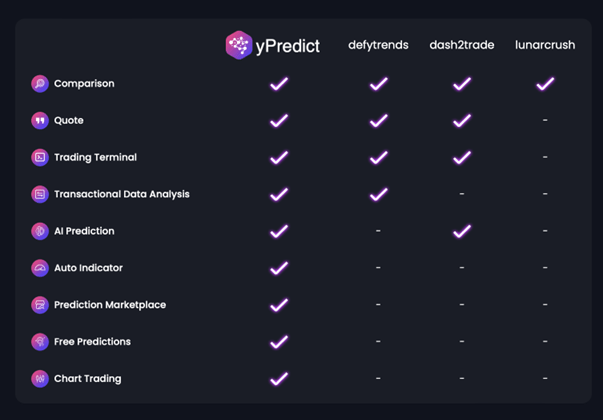603x420 pixels.
Task: Click the Free Predictions label
Action: coord(92,342)
